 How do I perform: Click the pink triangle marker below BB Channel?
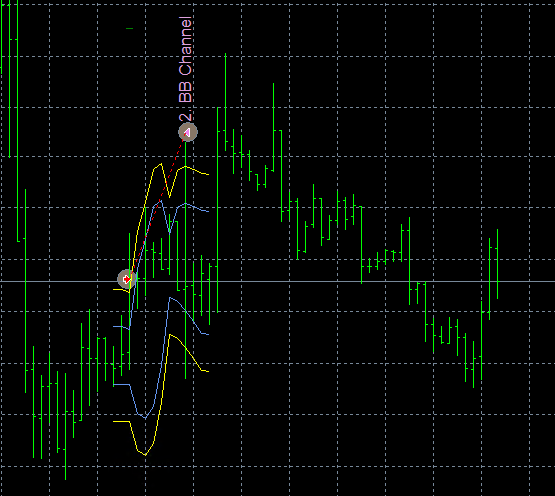click(x=188, y=132)
